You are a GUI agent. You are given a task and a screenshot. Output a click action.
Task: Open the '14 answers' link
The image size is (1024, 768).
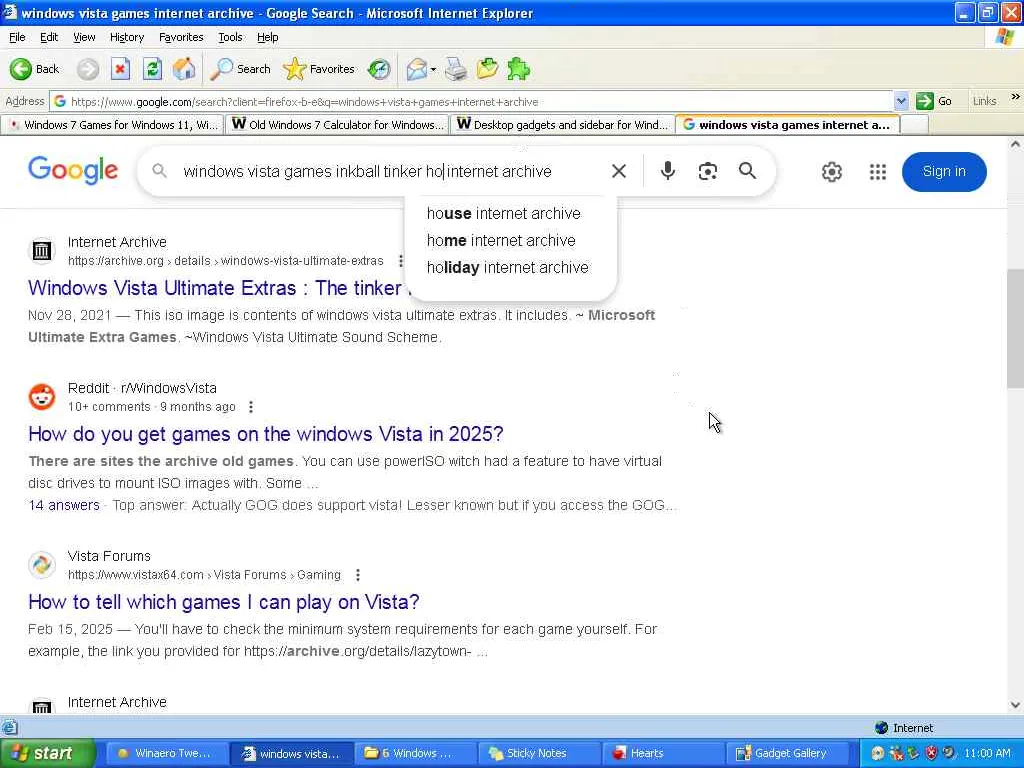coord(64,505)
